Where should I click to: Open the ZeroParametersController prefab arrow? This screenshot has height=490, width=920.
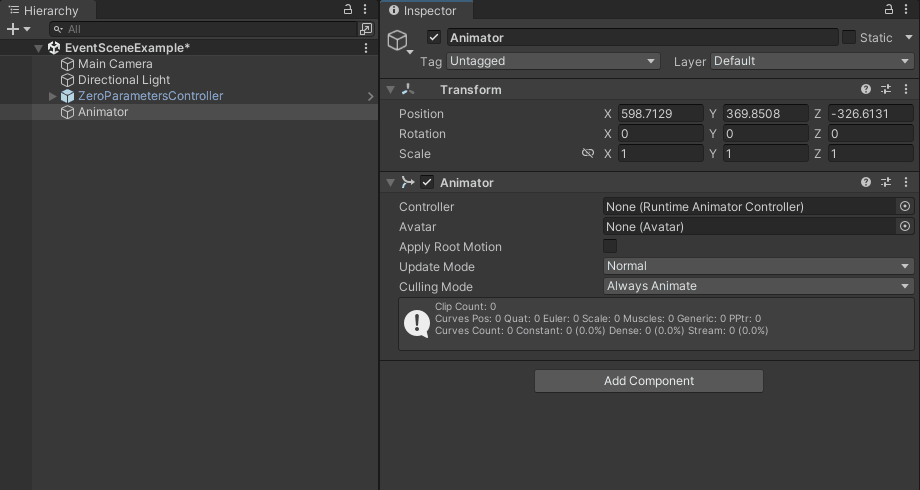(x=370, y=96)
